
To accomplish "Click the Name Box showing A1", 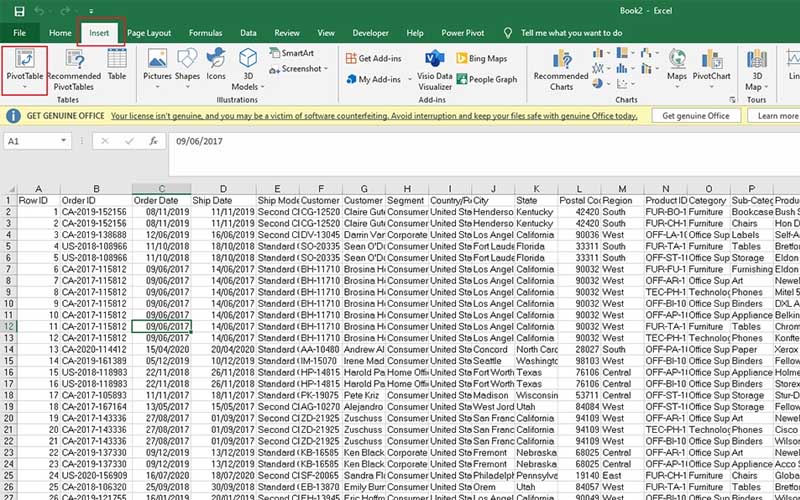I will 31,141.
